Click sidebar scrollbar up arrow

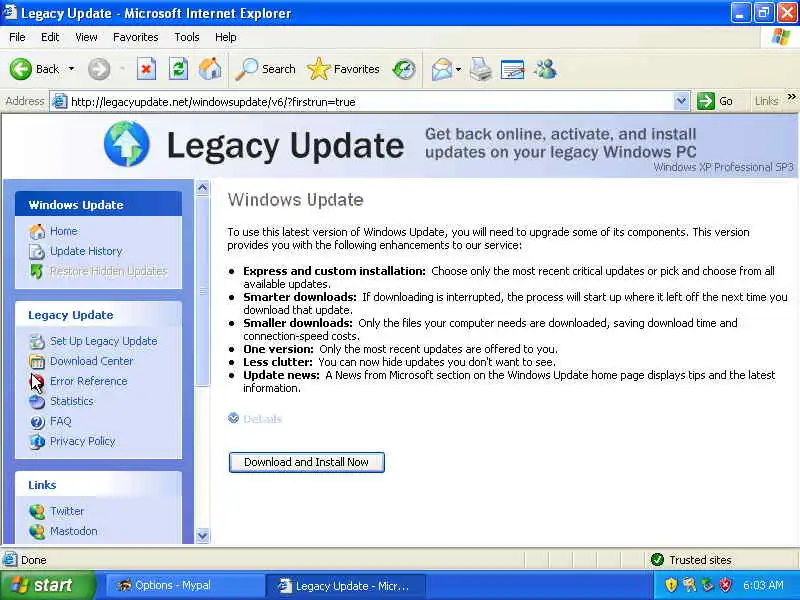coord(202,188)
